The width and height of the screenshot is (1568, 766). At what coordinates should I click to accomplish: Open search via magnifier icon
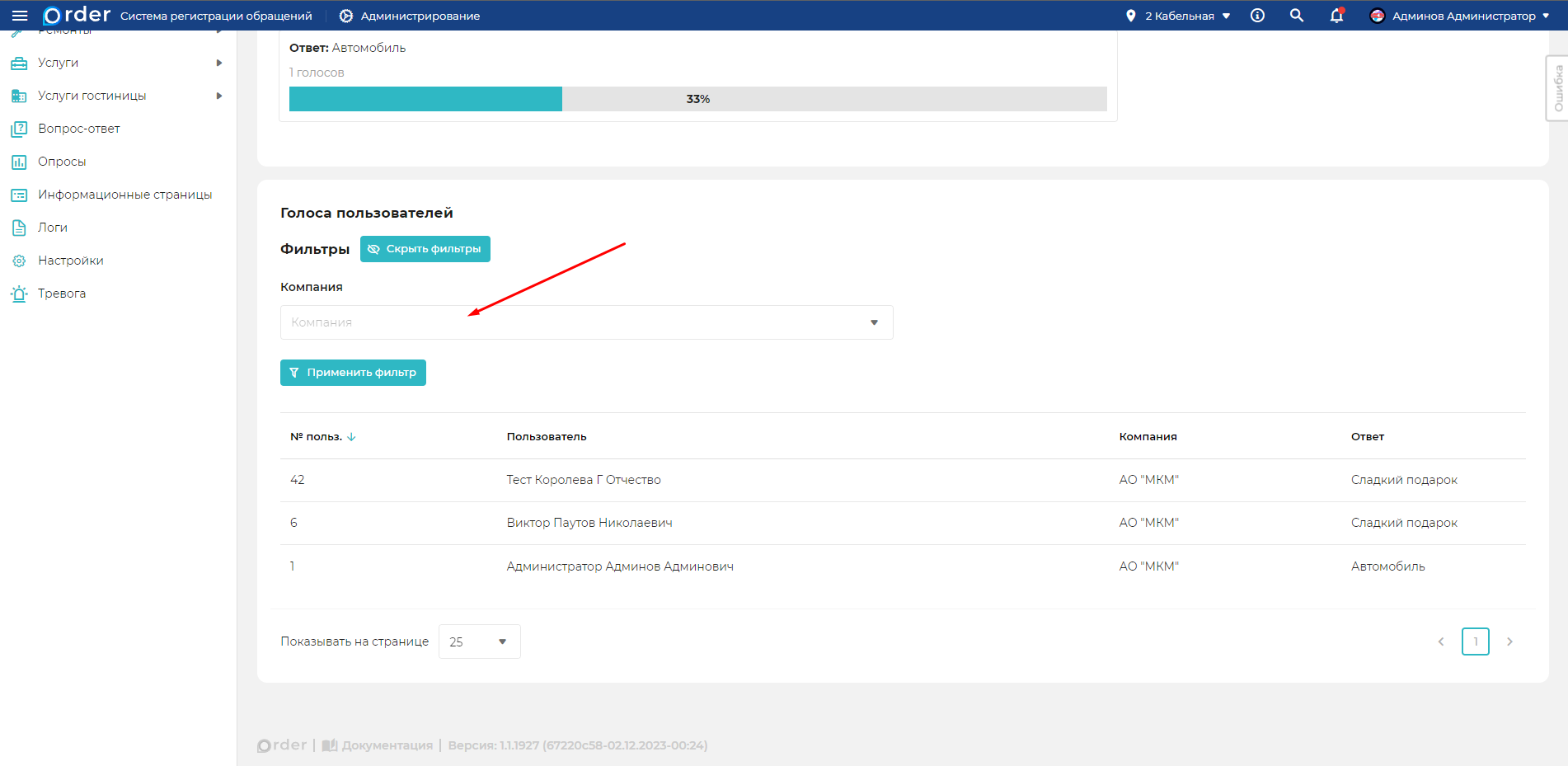[x=1297, y=16]
